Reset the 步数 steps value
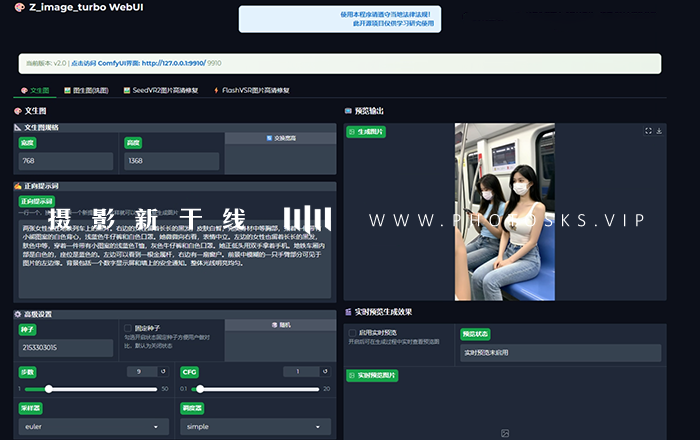Screen dimensions: 700x440 tap(163, 372)
